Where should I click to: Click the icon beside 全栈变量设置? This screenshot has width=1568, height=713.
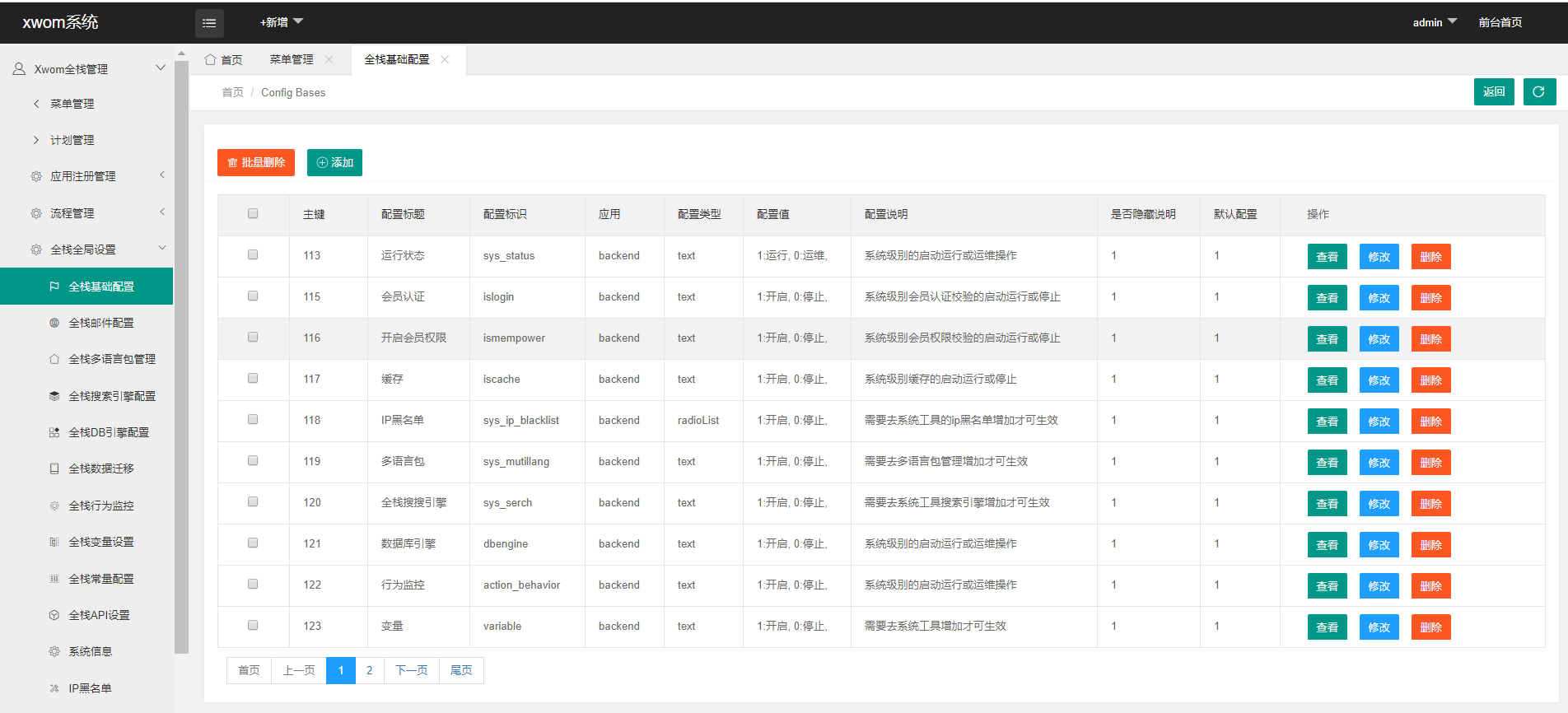[54, 542]
